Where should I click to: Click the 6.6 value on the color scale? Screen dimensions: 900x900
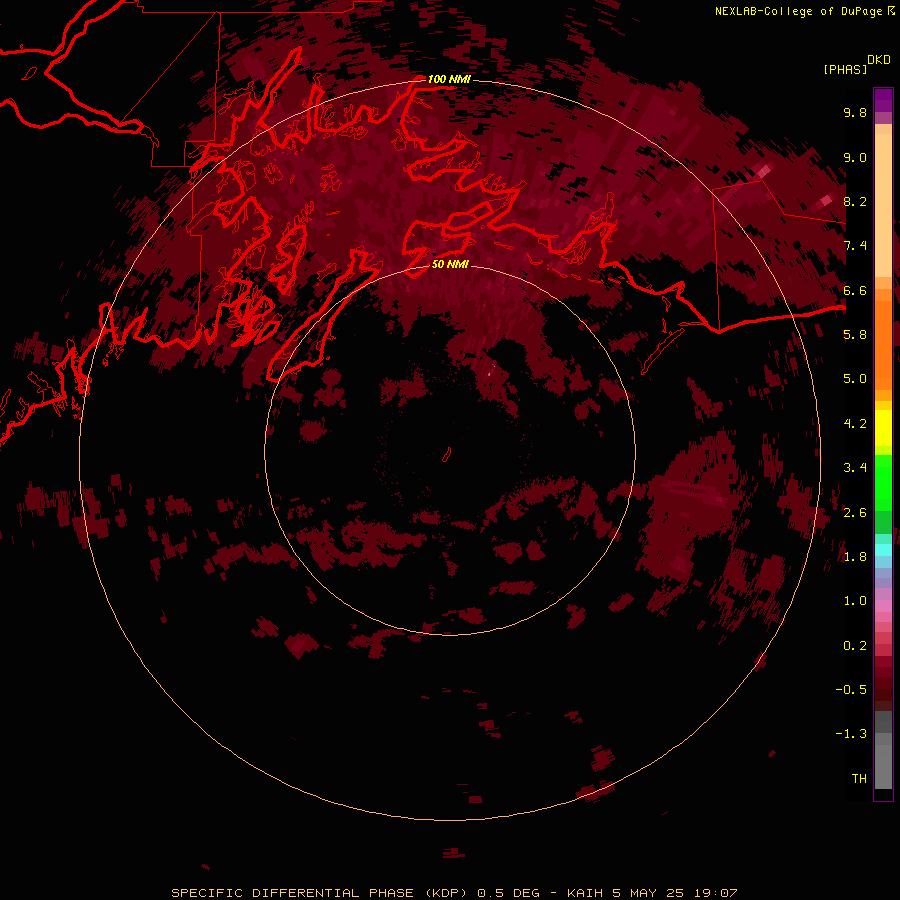coord(855,290)
